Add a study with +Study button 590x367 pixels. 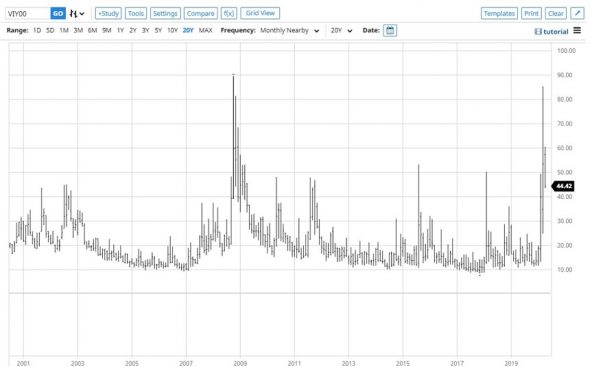tap(108, 14)
